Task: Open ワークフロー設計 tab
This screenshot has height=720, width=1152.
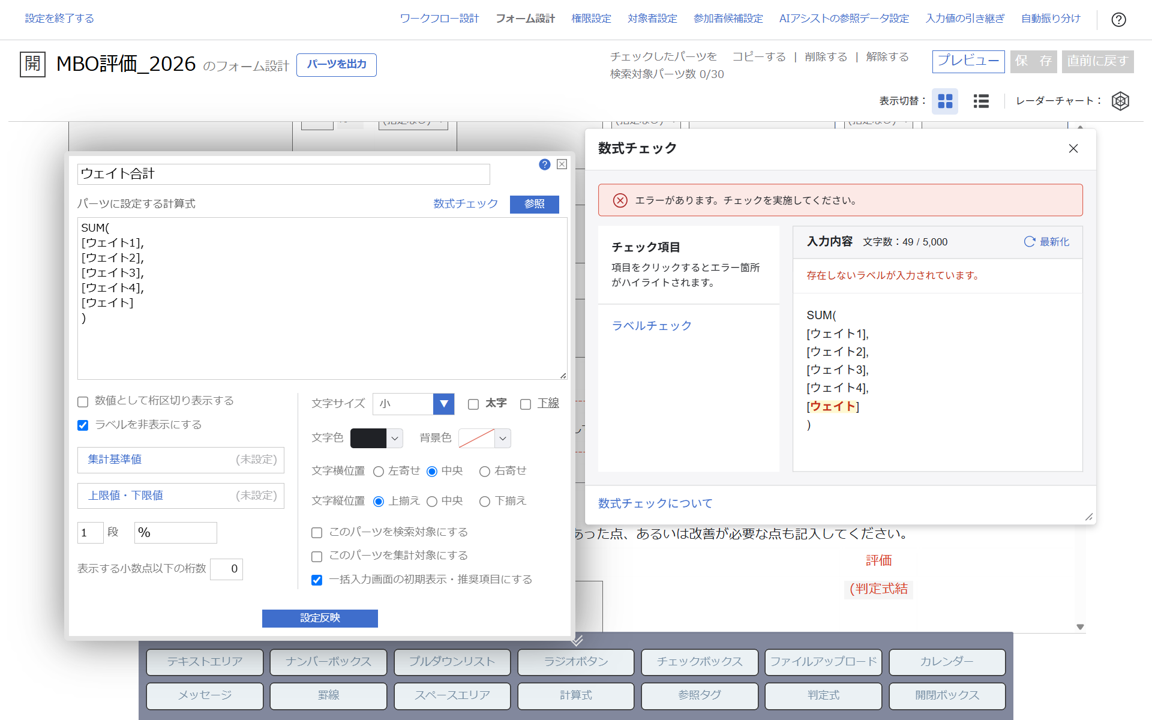Action: click(439, 18)
